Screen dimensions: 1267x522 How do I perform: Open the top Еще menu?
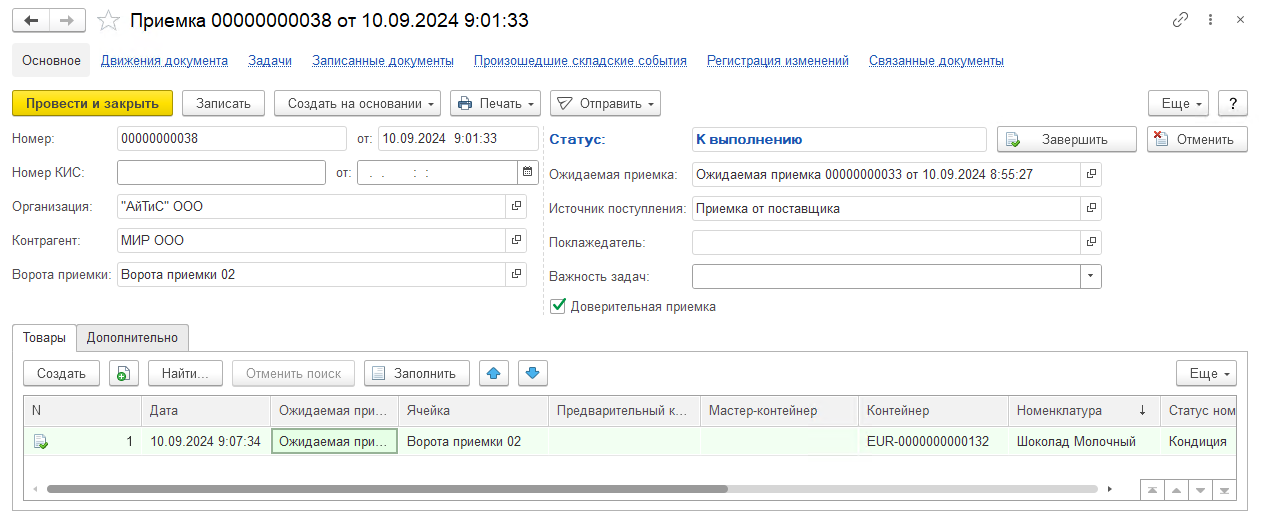coord(1179,103)
